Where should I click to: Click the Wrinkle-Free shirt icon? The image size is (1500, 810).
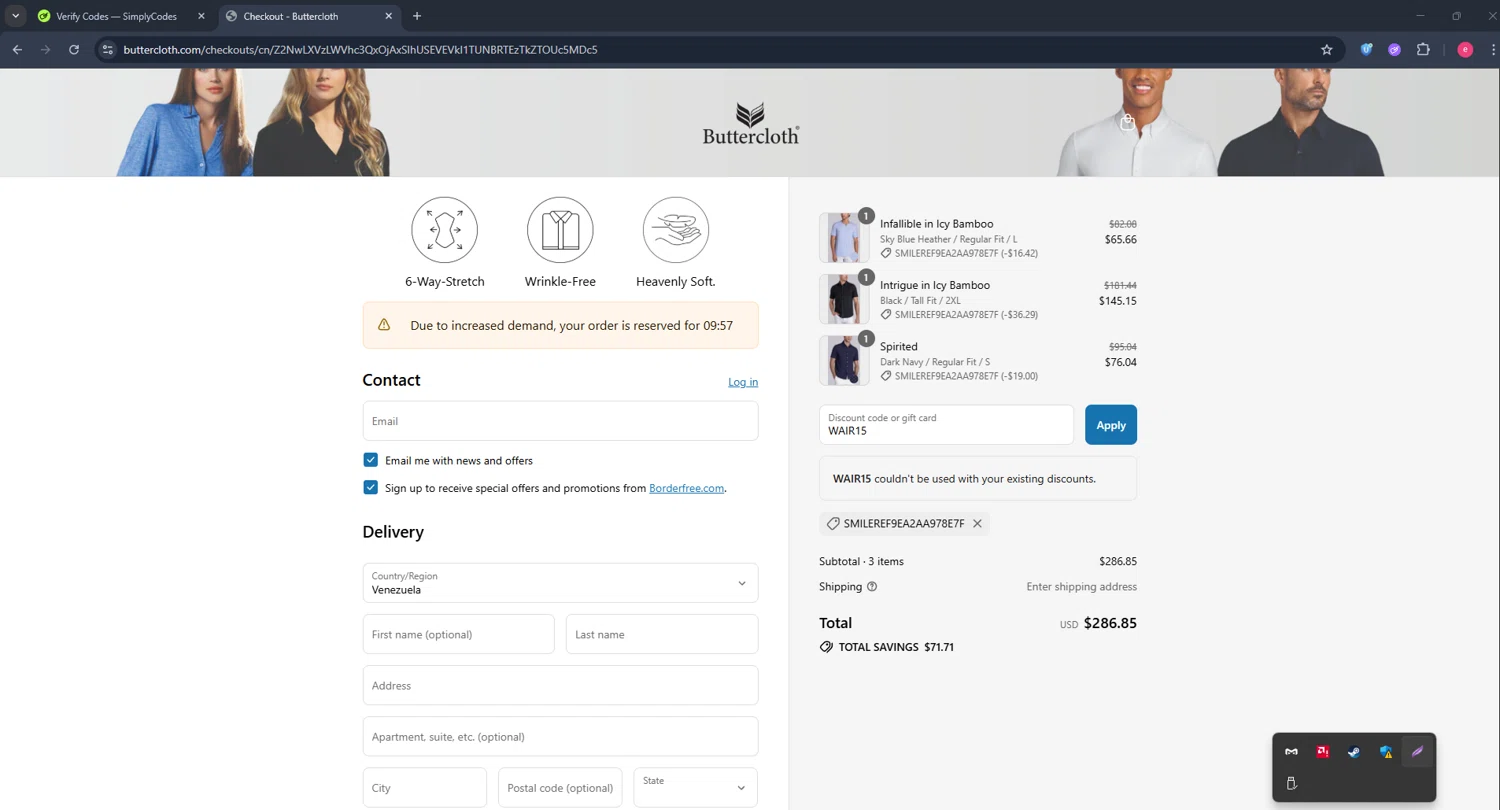560,230
